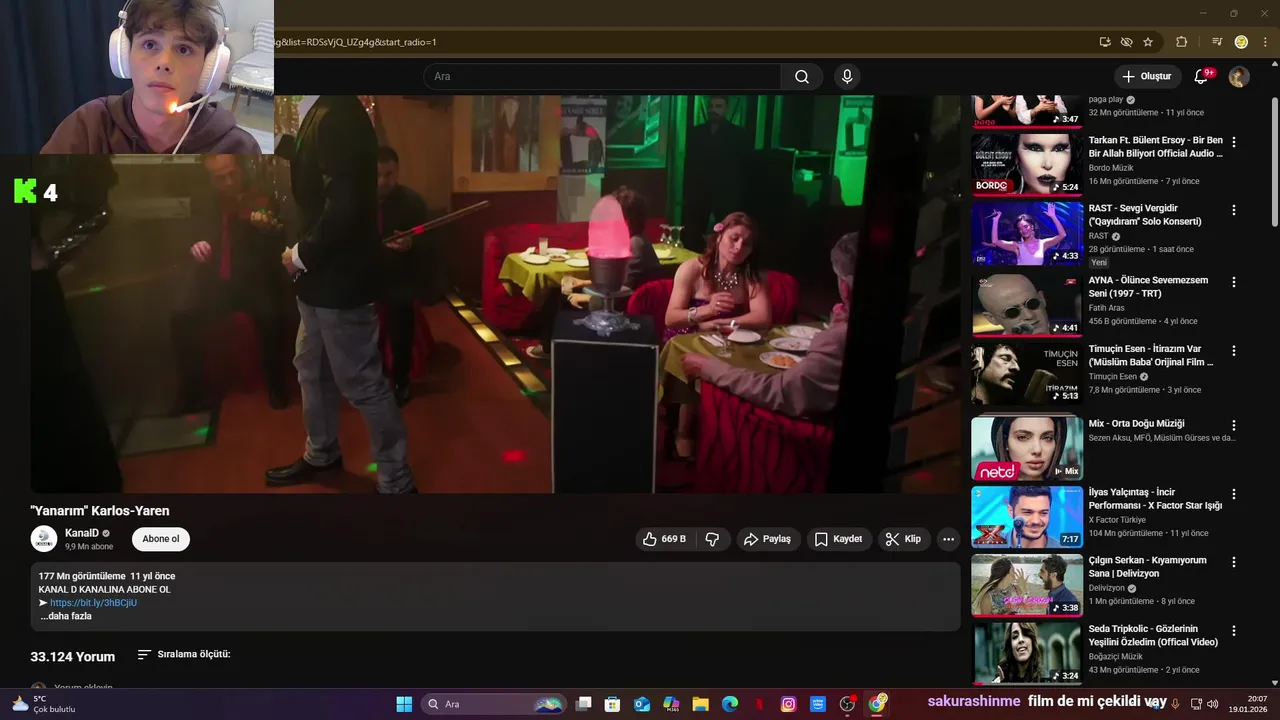Open Windows Start menu
1280x720 pixels.
(404, 704)
